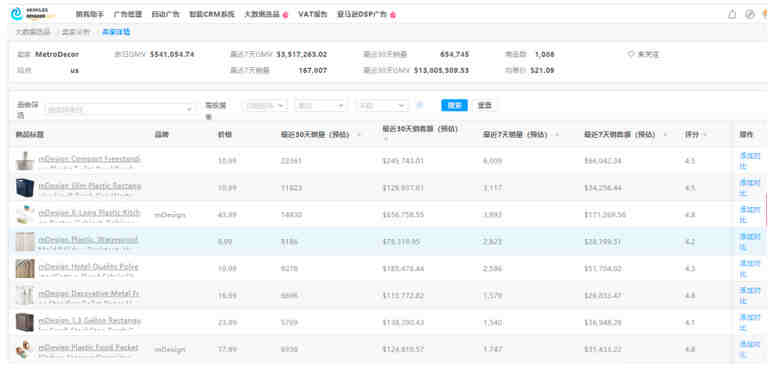This screenshot has width=782, height=388.
Task: Go to the first breadcrumb link
Action: [x=33, y=32]
